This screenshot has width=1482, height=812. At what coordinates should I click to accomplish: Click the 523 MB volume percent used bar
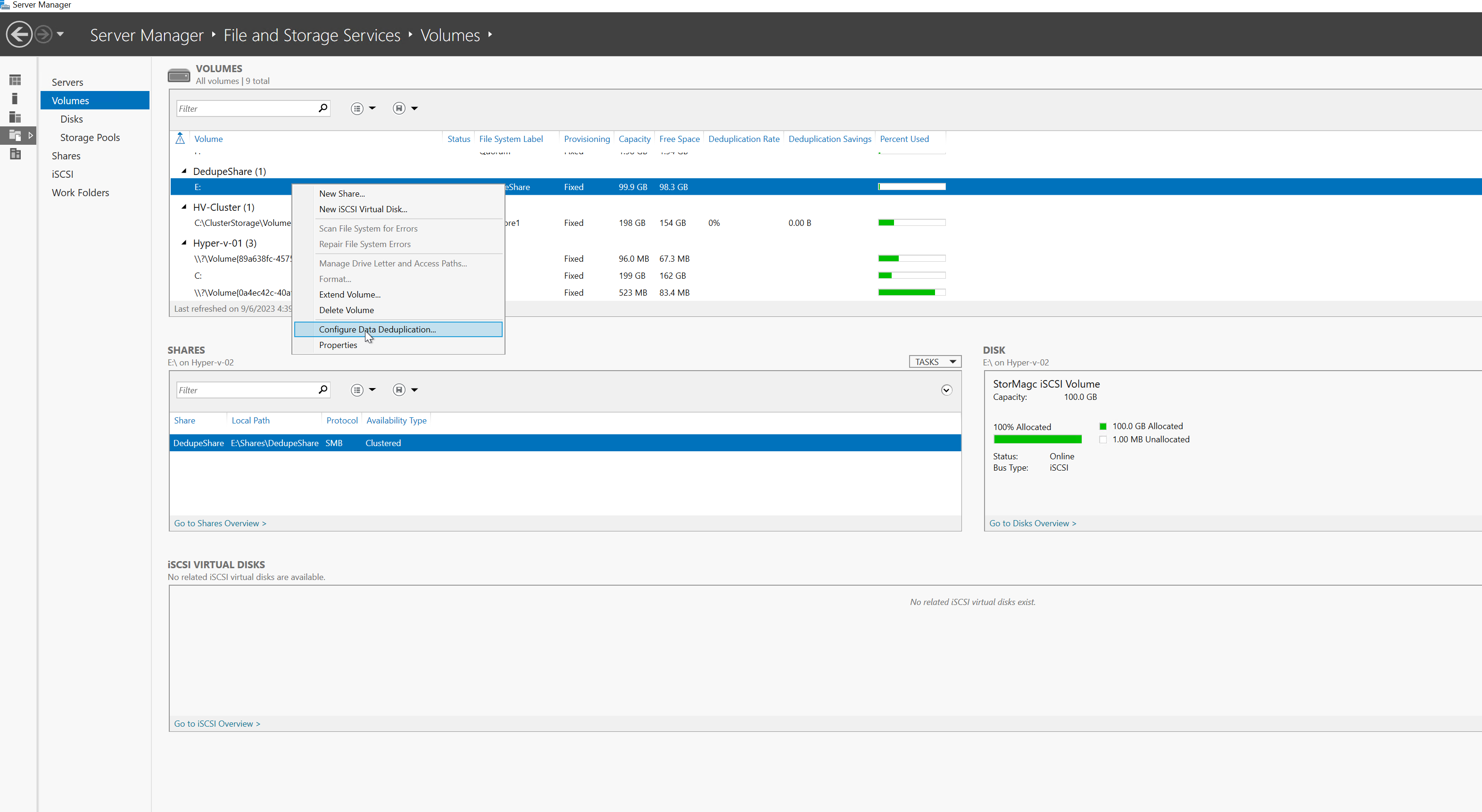pos(912,292)
